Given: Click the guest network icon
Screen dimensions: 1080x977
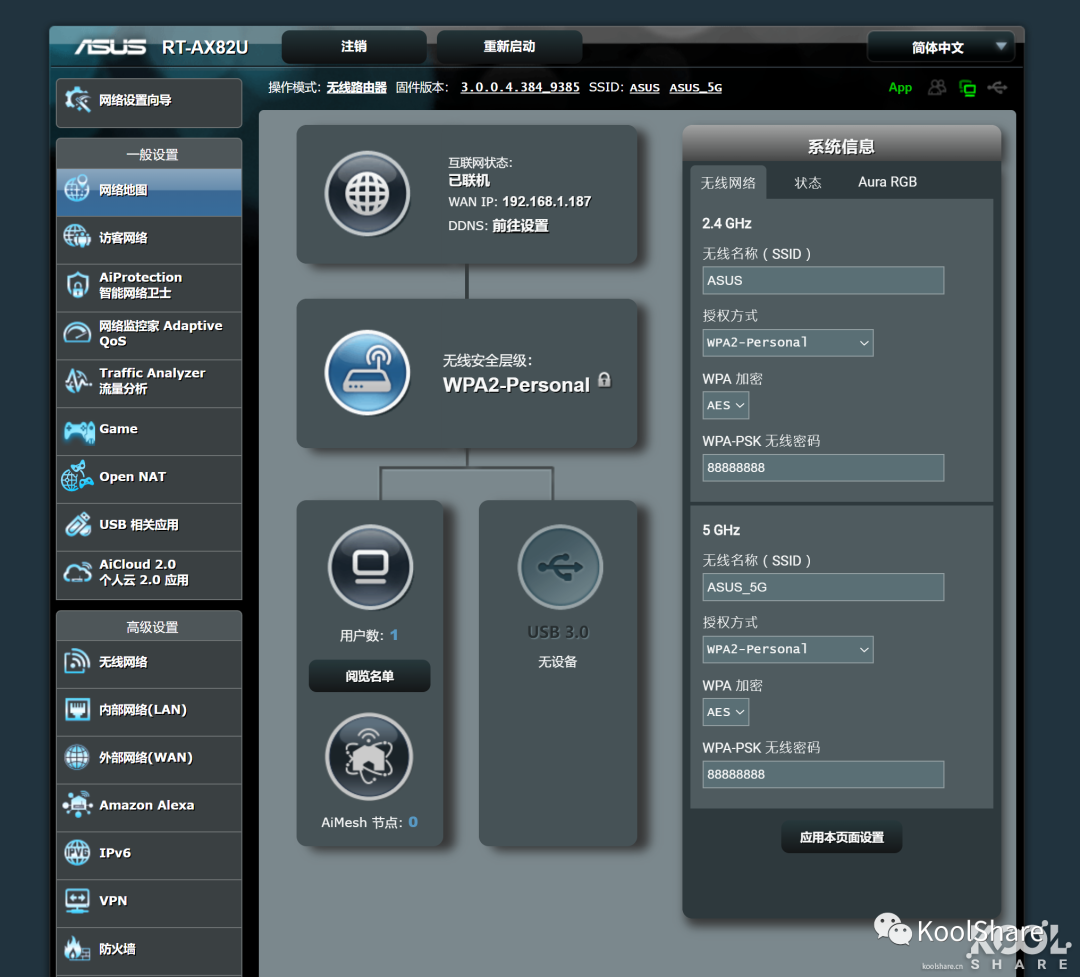Looking at the screenshot, I should click(76, 237).
